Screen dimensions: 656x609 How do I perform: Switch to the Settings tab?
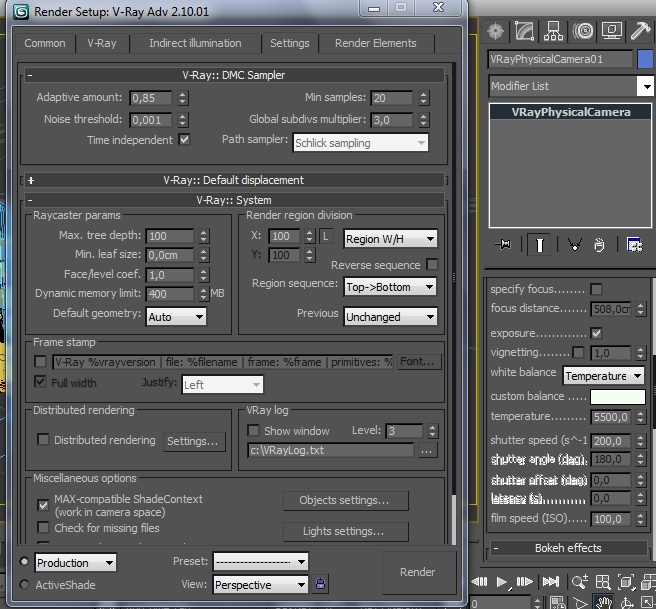point(290,43)
